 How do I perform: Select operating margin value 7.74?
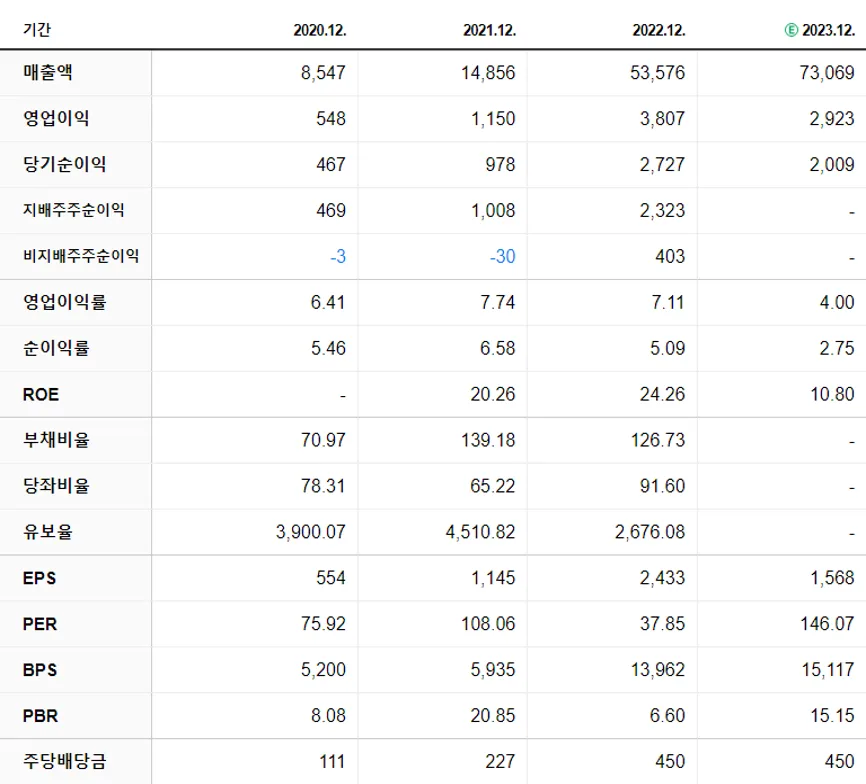tap(498, 302)
